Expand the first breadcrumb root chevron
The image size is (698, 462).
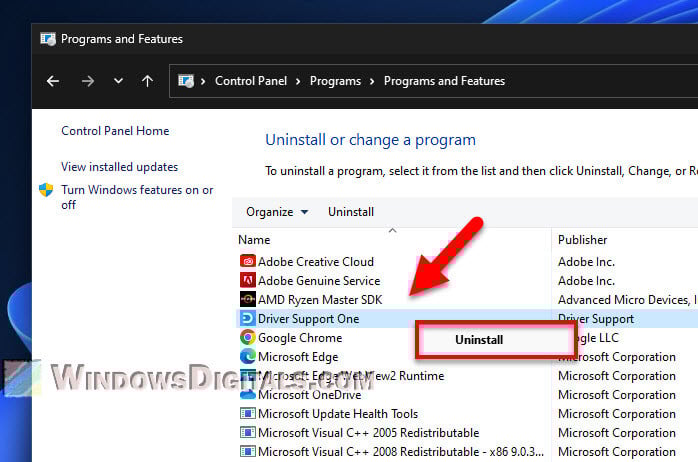[203, 81]
